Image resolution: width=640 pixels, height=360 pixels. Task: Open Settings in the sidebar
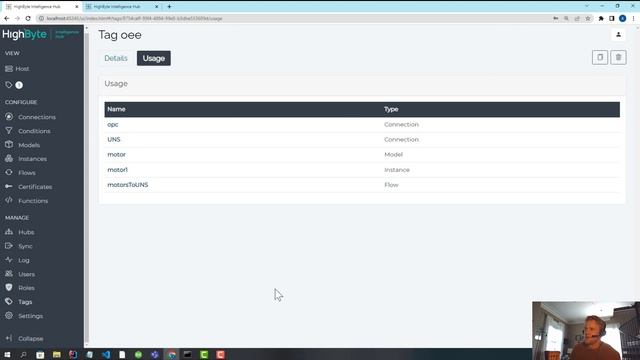coord(24,316)
